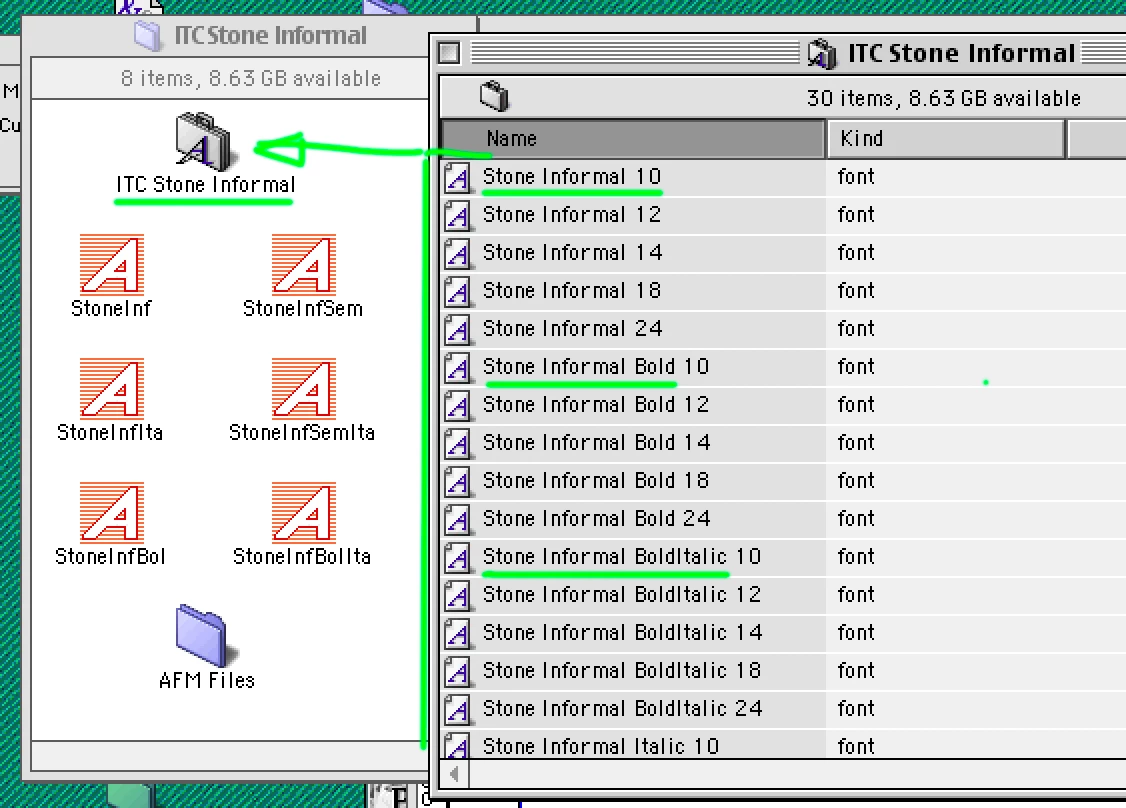Select the StoneInfSemIta font file icon
1126x808 pixels.
304,389
